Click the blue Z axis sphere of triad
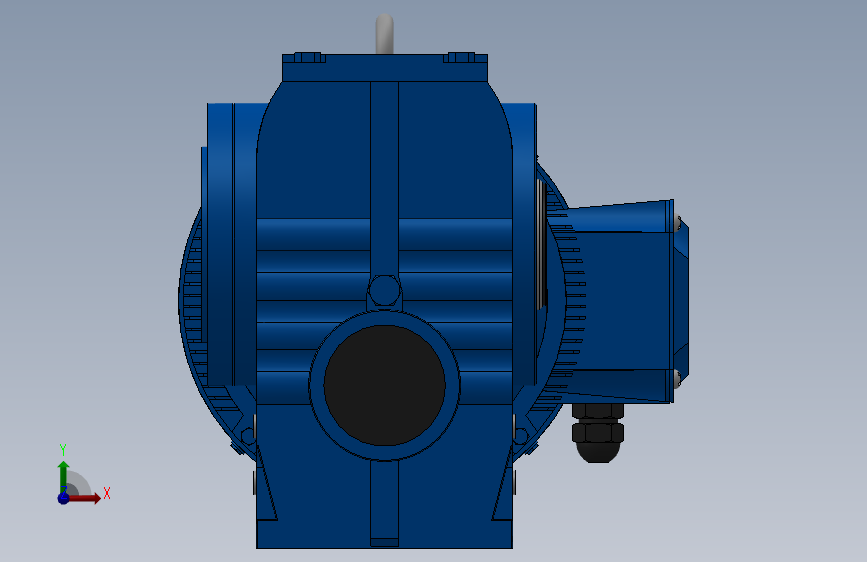The image size is (867, 562). [64, 498]
